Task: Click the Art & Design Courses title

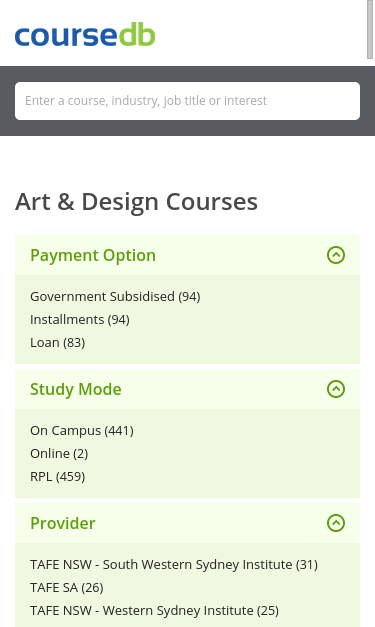Action: 136,202
